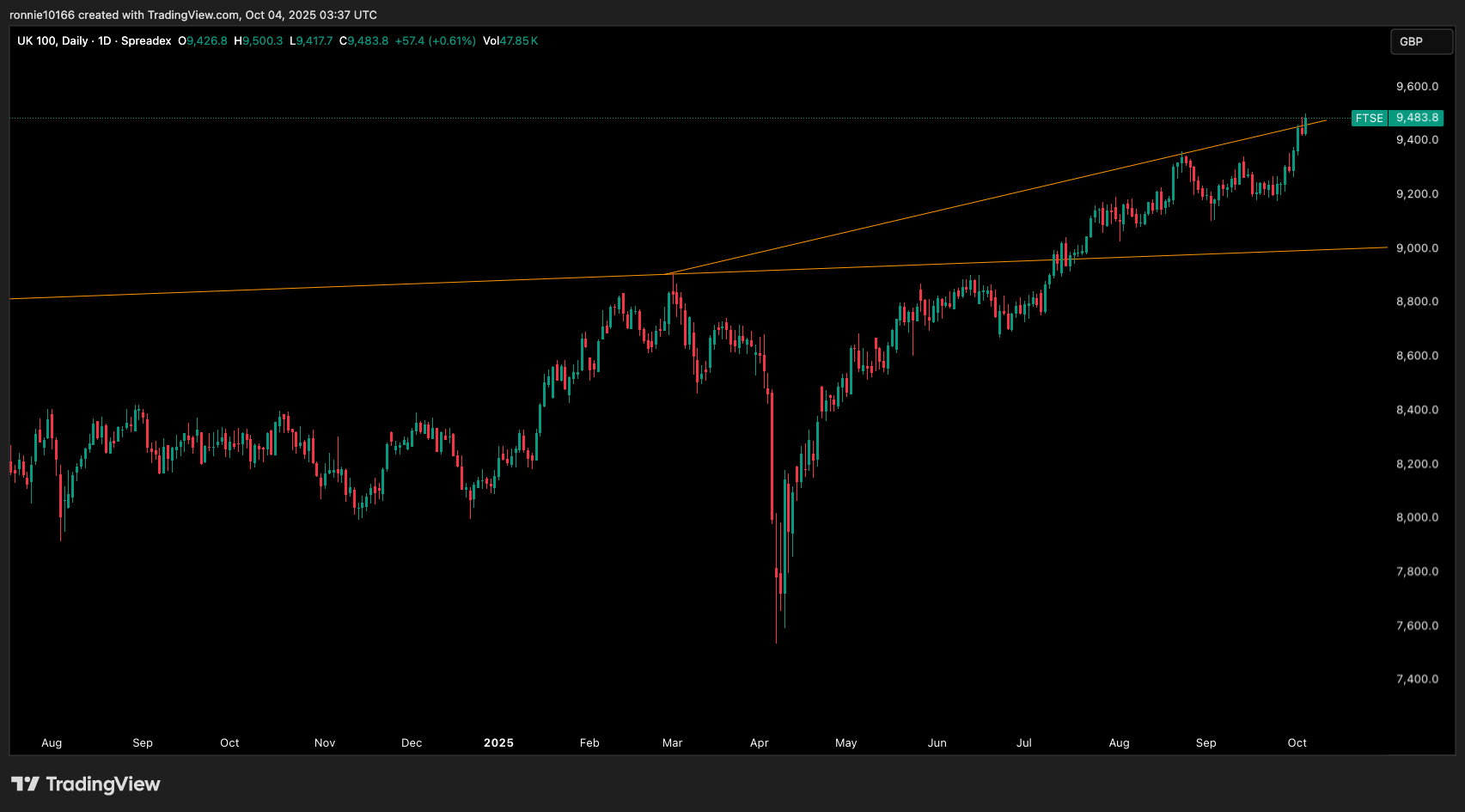Image resolution: width=1465 pixels, height=812 pixels.
Task: Click the Open value 9,426.8
Action: 207,40
